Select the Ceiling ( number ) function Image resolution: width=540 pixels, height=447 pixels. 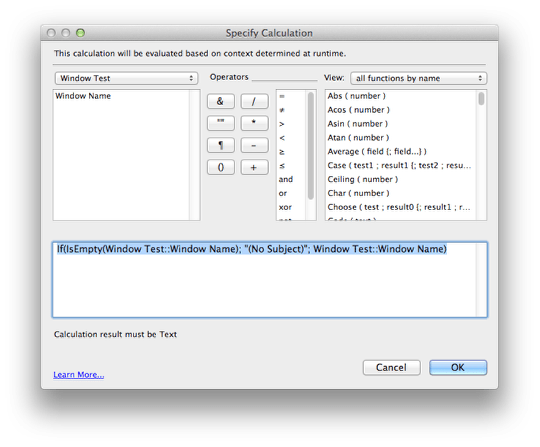point(363,179)
